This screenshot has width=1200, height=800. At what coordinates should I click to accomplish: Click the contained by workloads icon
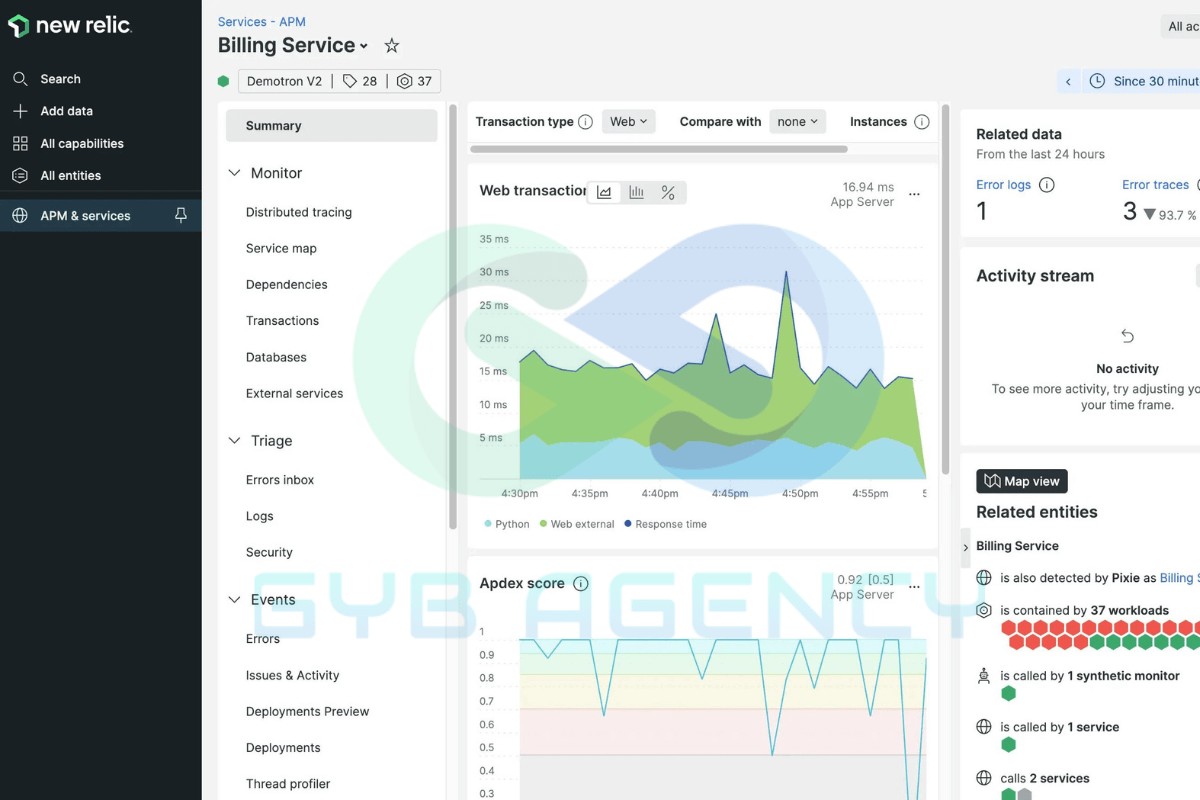click(x=984, y=610)
